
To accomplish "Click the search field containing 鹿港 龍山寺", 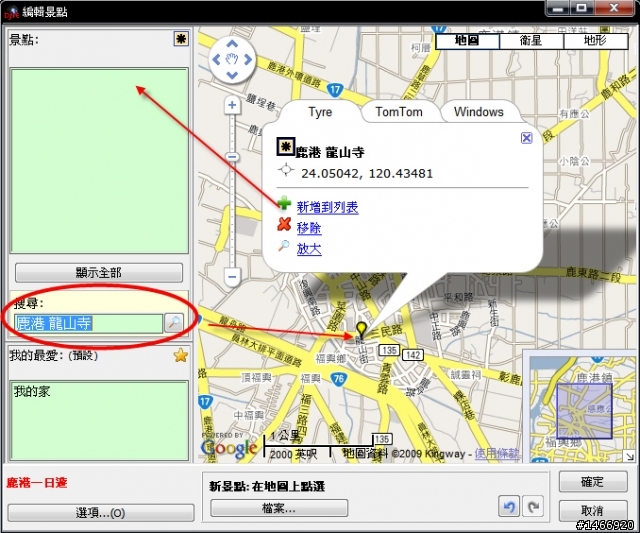I will pyautogui.click(x=89, y=323).
